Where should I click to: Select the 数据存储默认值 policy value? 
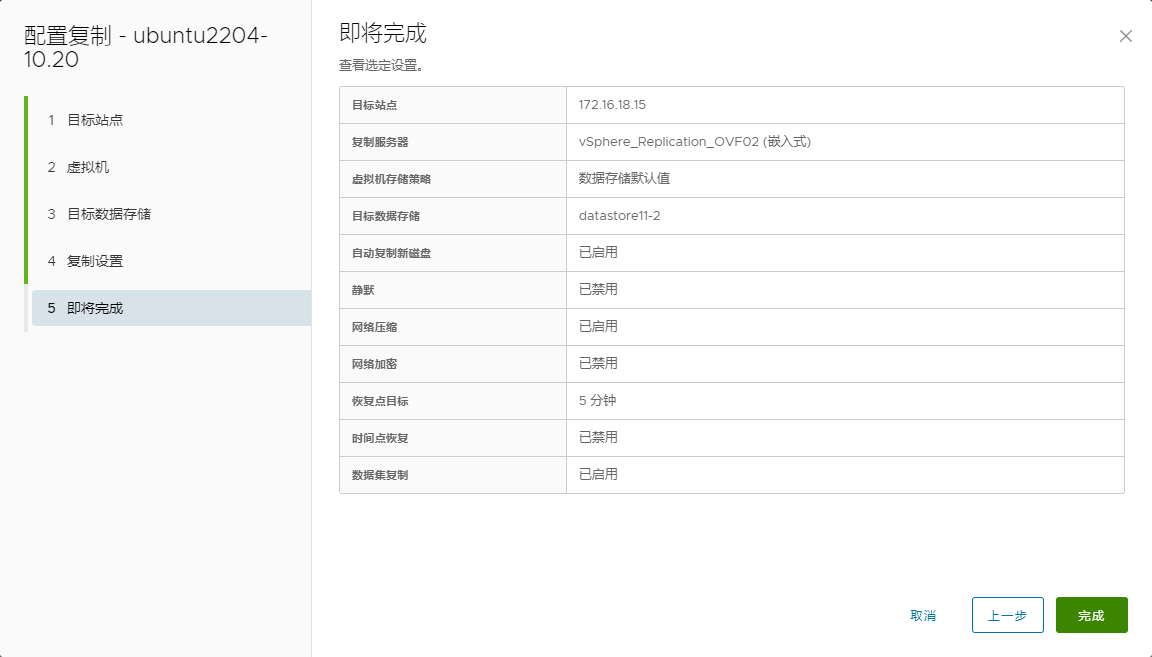(624, 179)
